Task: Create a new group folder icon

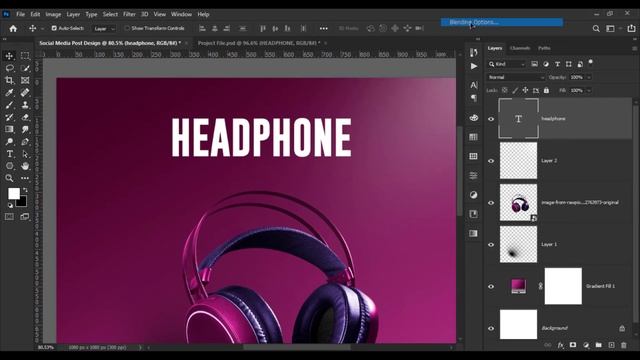Action: pos(598,345)
